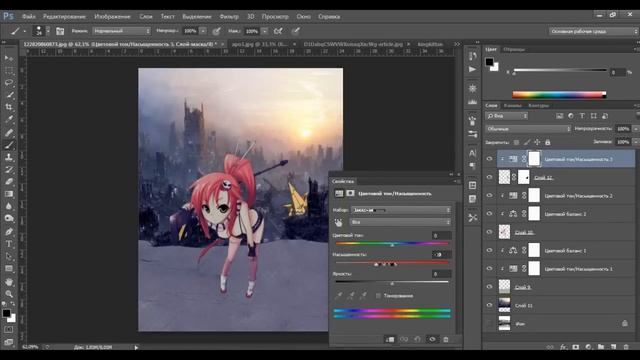The height and width of the screenshot is (360, 640).
Task: Open the Image menu
Action: click(112, 17)
